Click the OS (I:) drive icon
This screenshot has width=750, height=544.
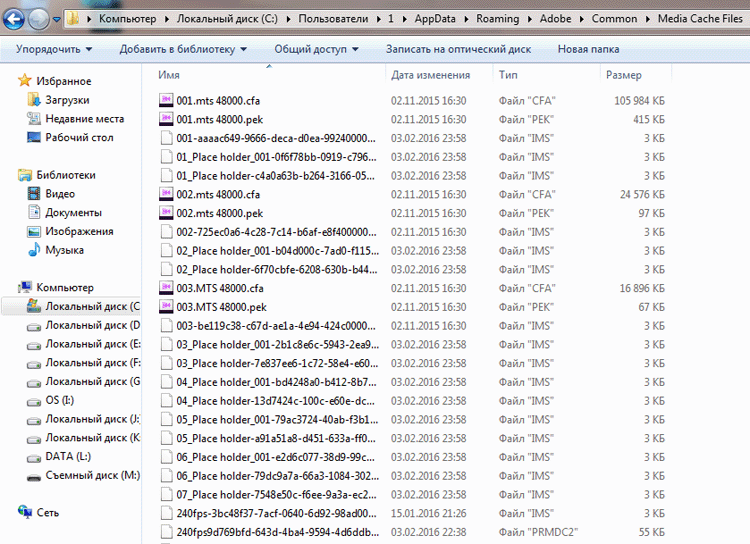[34, 402]
